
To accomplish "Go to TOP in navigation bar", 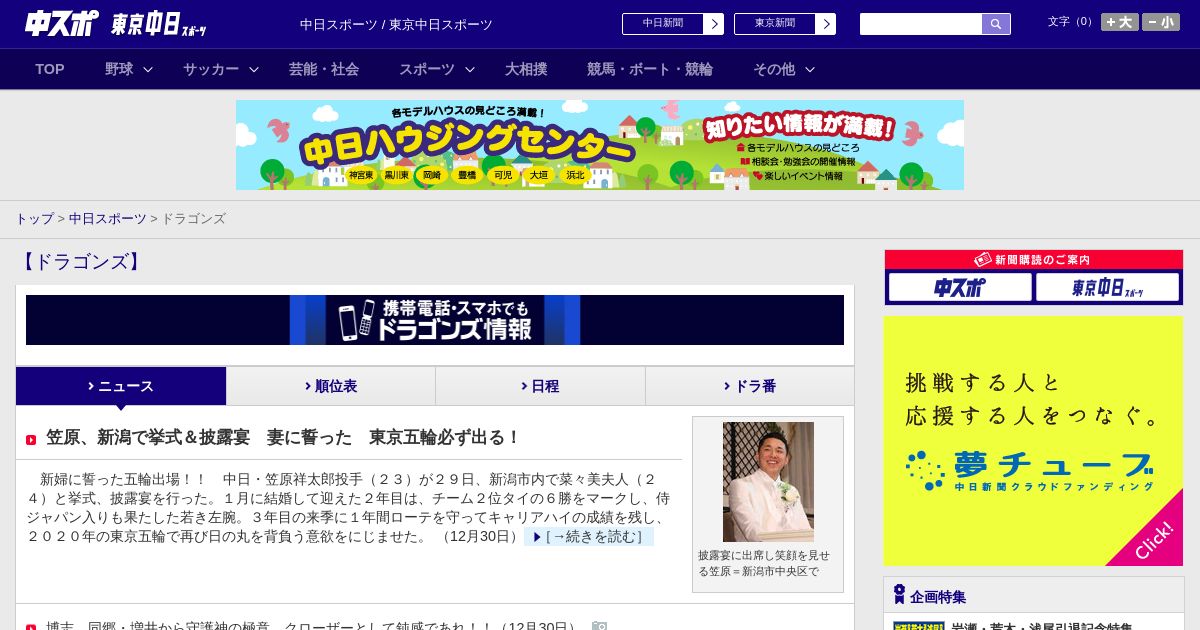I will pyautogui.click(x=50, y=69).
